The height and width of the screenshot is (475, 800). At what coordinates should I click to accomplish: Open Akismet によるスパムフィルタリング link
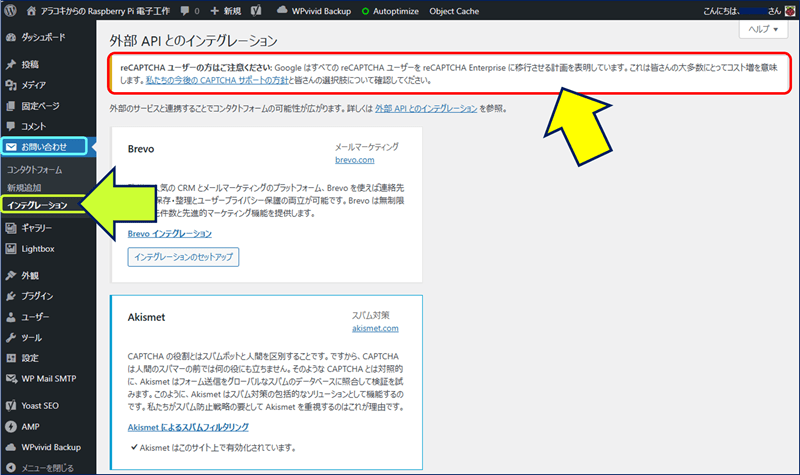pyautogui.click(x=188, y=427)
